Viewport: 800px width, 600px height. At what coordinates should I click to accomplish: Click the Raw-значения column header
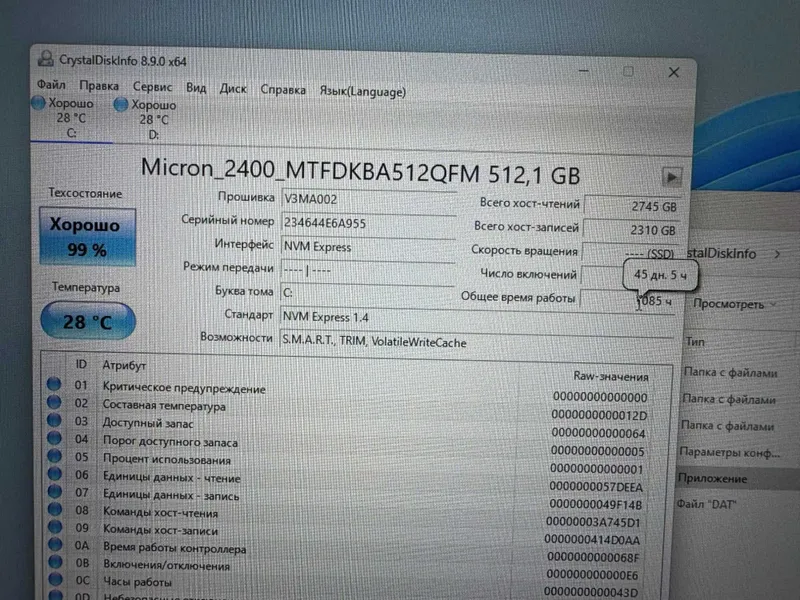(x=611, y=377)
